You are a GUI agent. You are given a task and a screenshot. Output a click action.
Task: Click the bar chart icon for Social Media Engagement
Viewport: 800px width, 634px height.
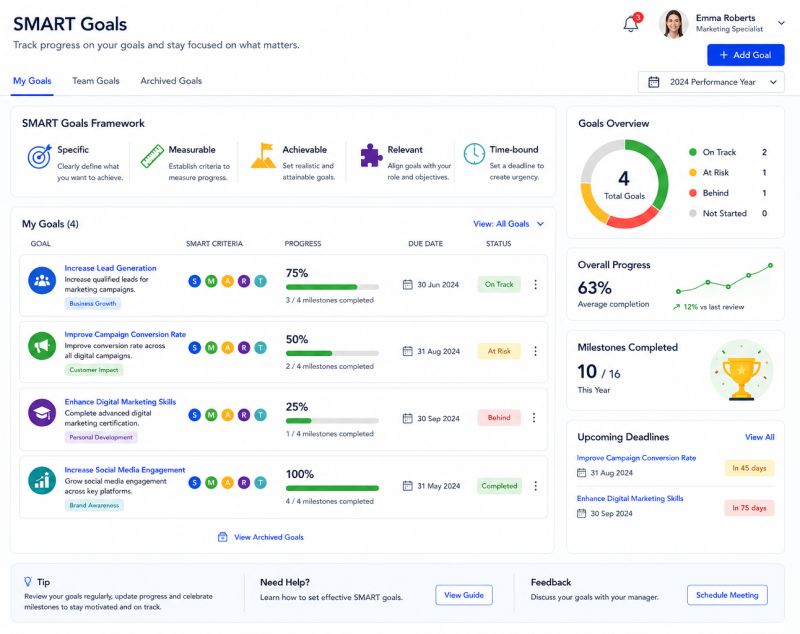point(42,480)
